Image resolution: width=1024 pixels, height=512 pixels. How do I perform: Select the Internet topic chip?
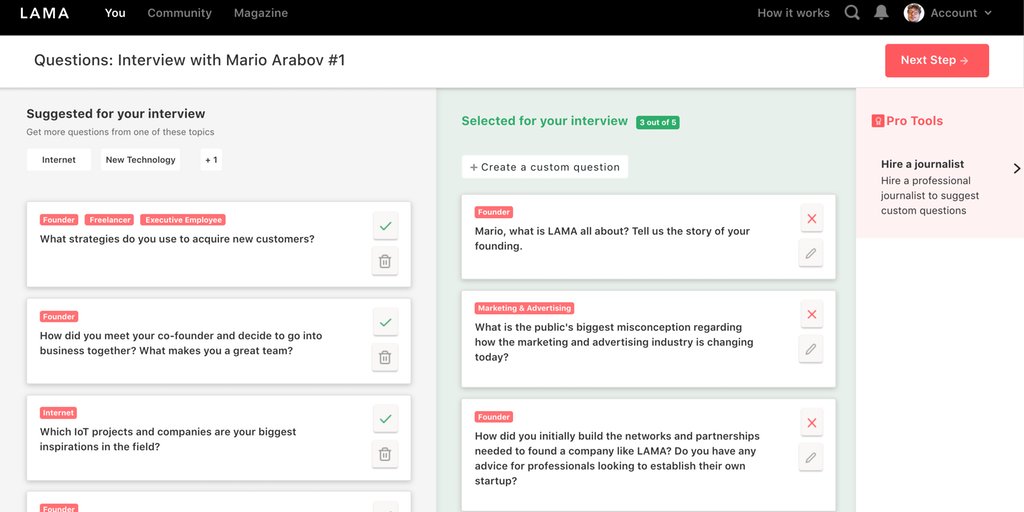click(x=59, y=159)
